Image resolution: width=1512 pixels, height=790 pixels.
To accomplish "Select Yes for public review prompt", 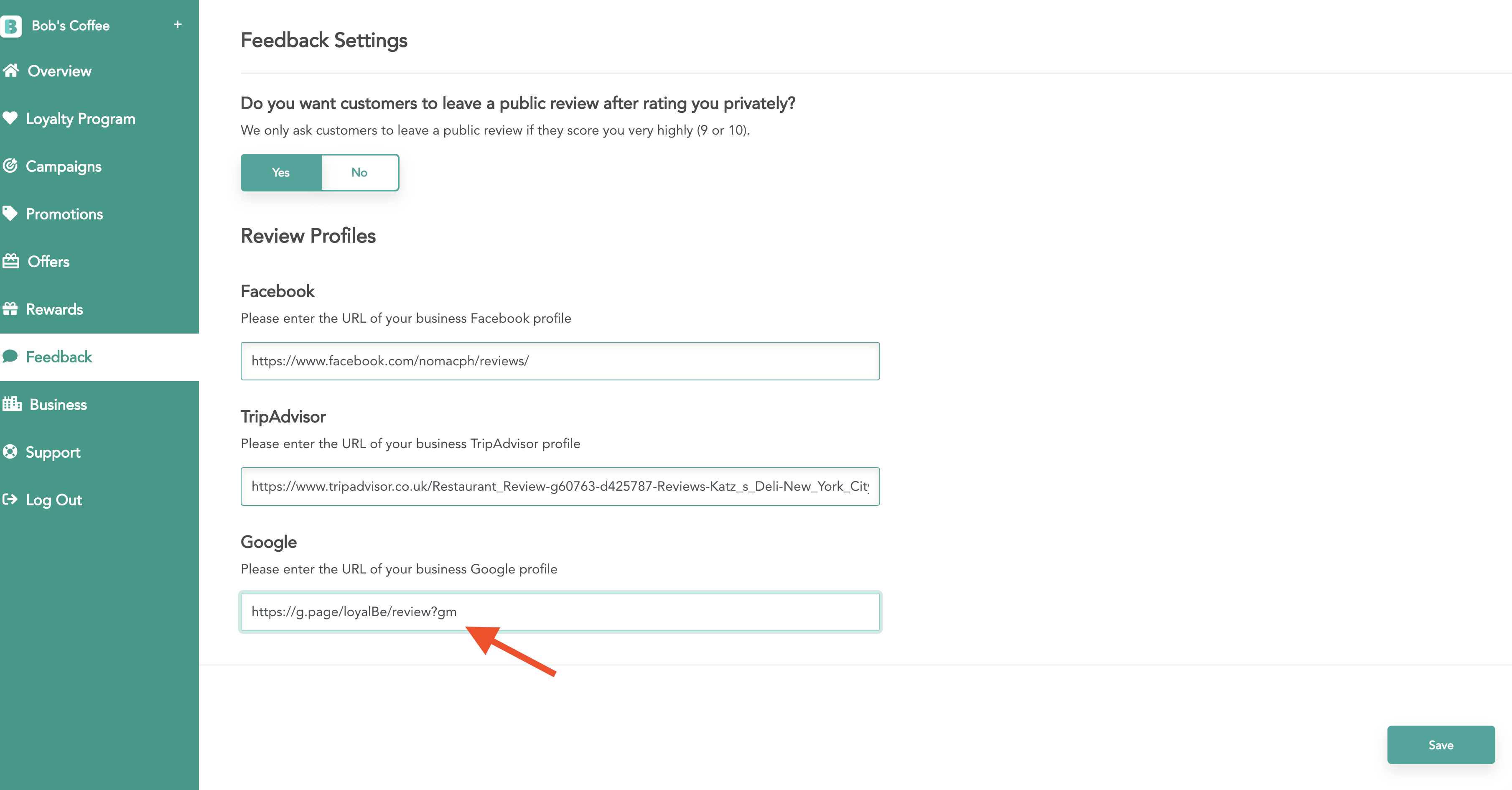I will [x=280, y=173].
